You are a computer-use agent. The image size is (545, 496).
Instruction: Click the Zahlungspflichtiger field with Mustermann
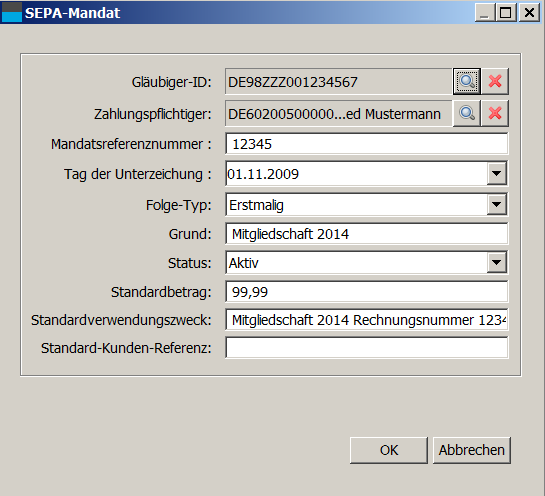(339, 114)
